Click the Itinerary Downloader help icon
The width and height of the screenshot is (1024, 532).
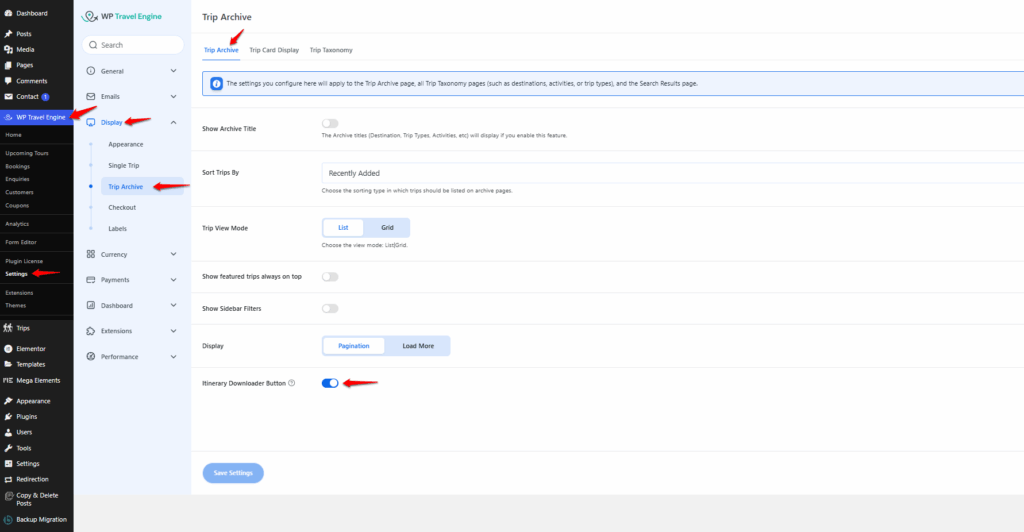point(291,383)
